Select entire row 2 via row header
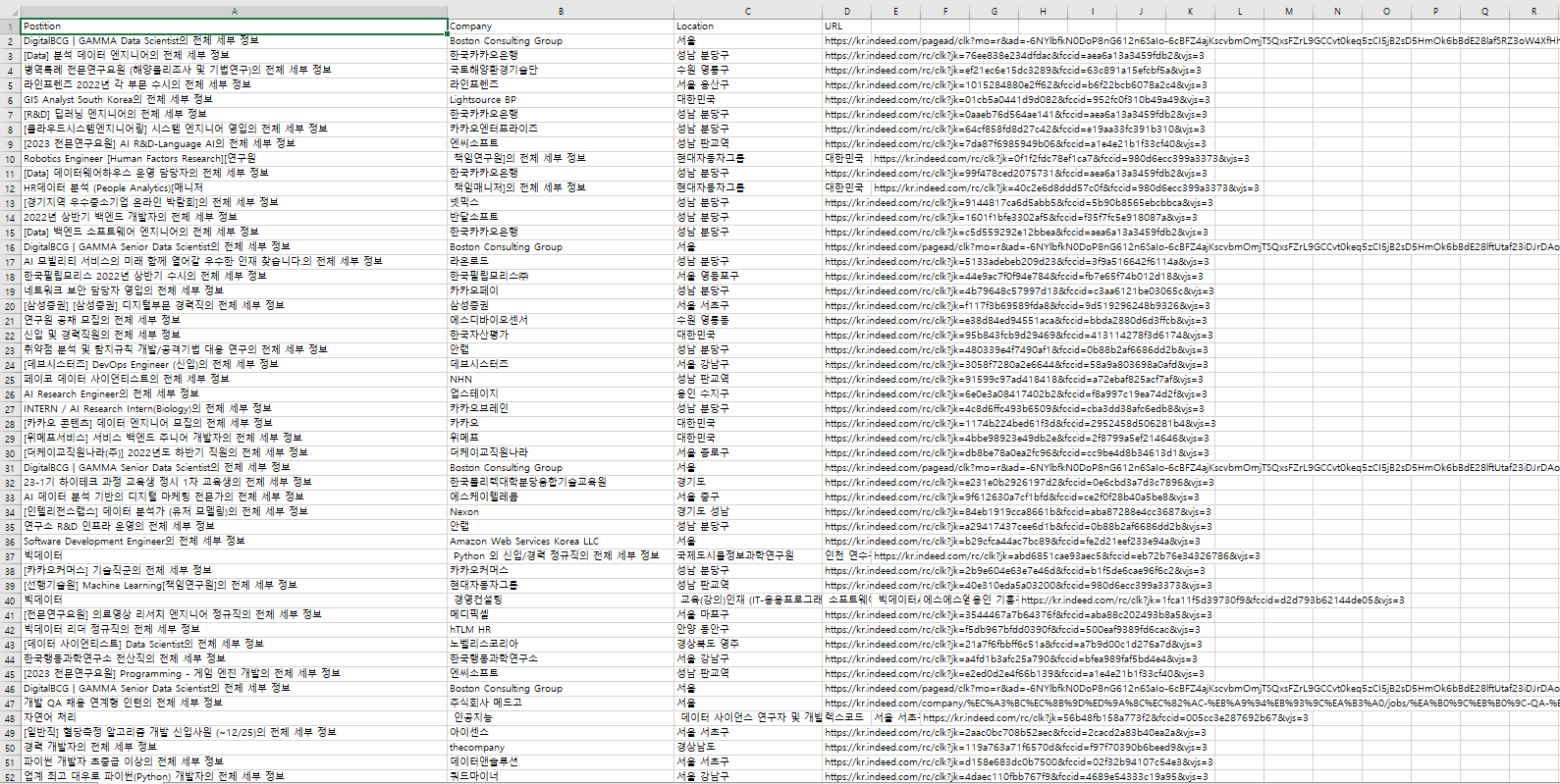The height and width of the screenshot is (784, 1560). coord(10,41)
